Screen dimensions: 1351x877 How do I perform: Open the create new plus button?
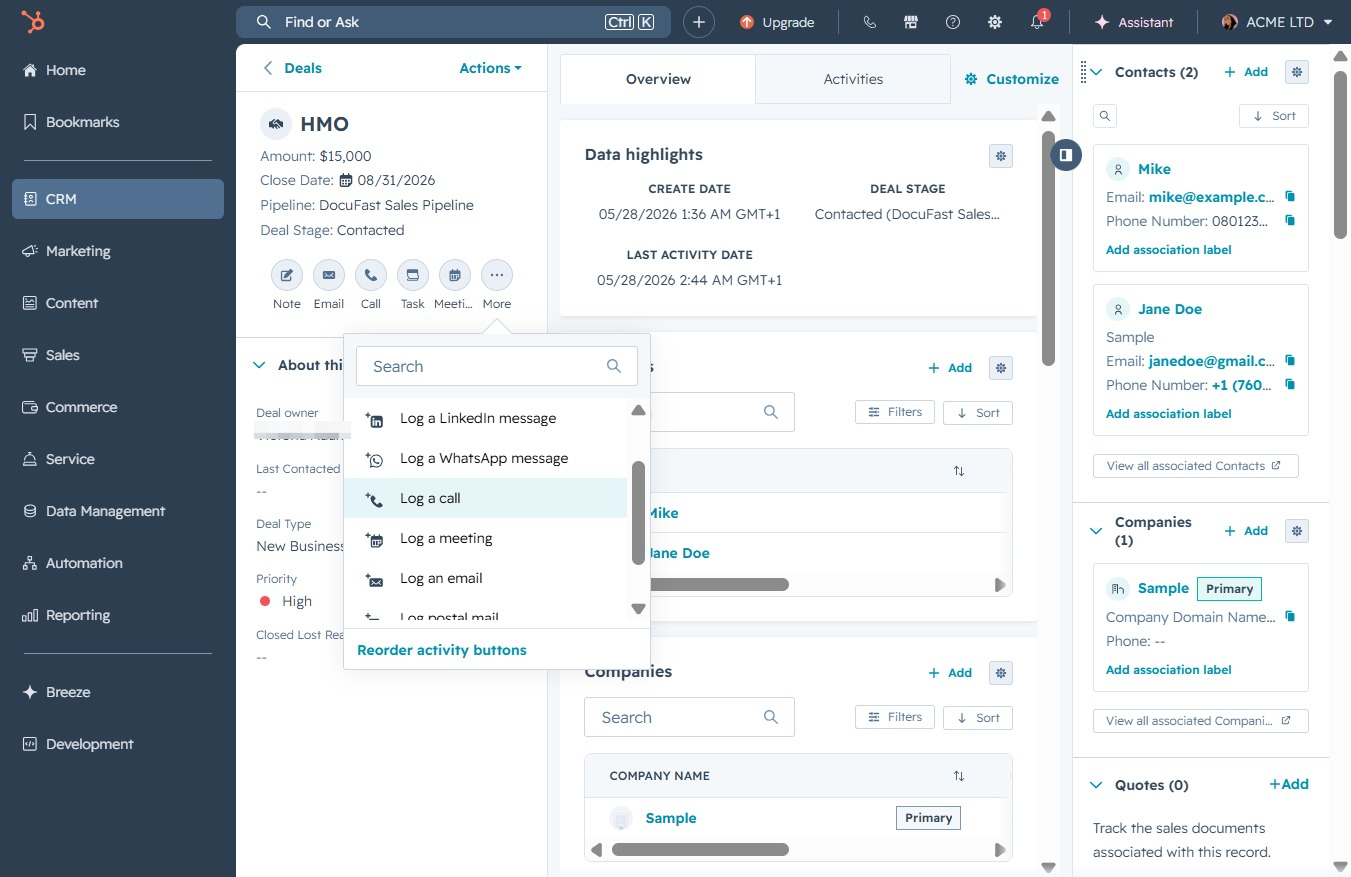point(699,22)
